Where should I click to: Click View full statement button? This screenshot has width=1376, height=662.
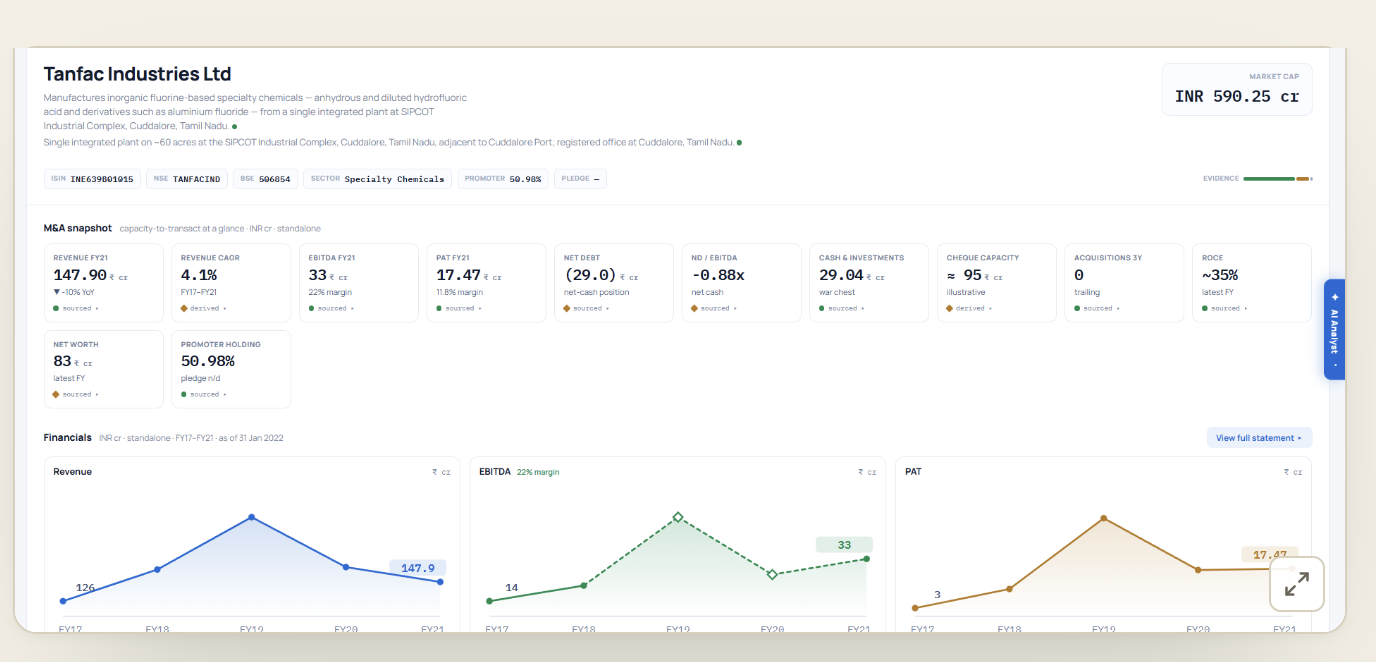click(1259, 438)
